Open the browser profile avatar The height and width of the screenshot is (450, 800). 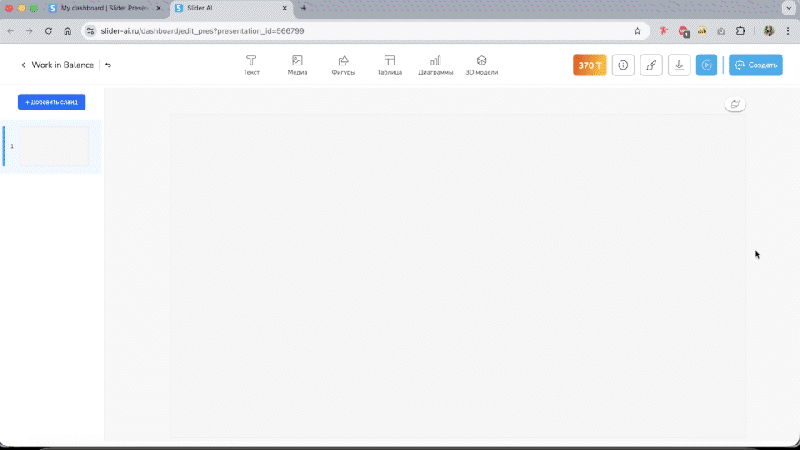coord(769,31)
